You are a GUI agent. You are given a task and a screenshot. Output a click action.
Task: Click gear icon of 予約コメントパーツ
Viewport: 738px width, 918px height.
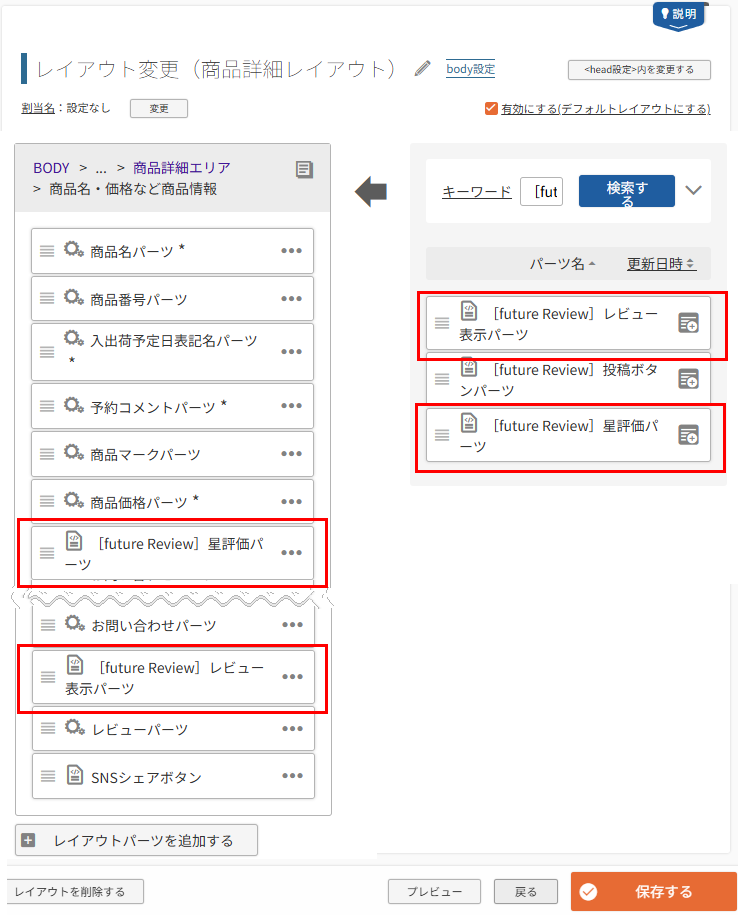pos(74,405)
